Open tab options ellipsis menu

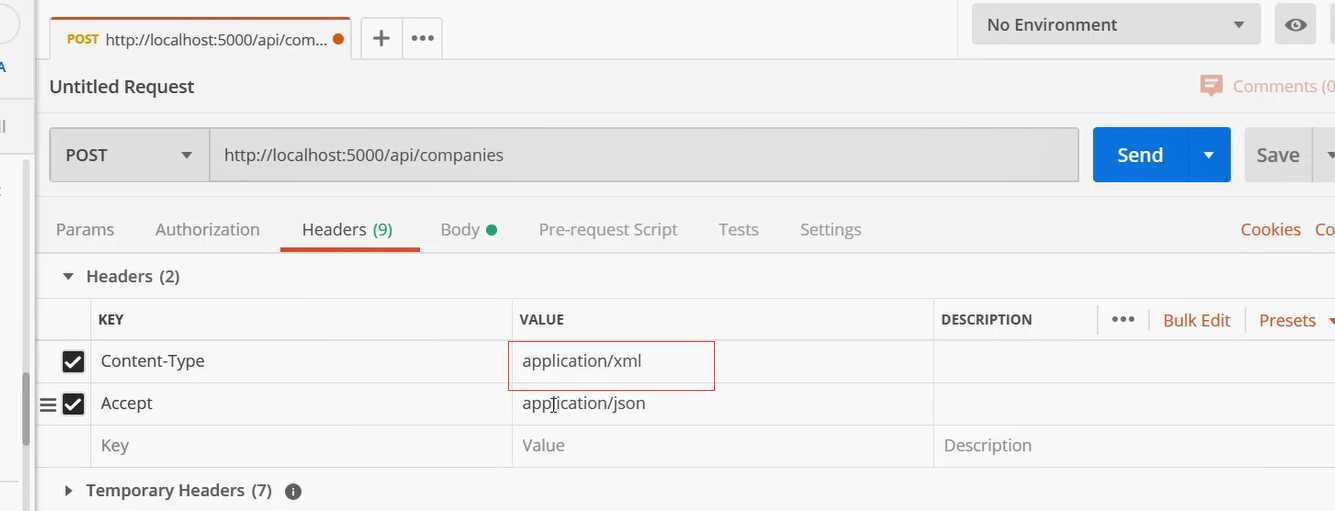click(422, 38)
